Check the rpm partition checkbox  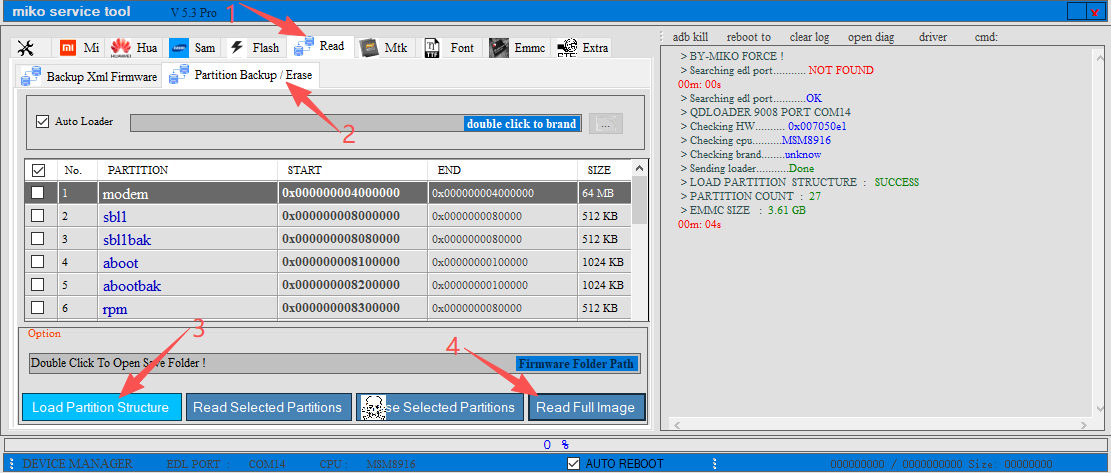click(38, 307)
